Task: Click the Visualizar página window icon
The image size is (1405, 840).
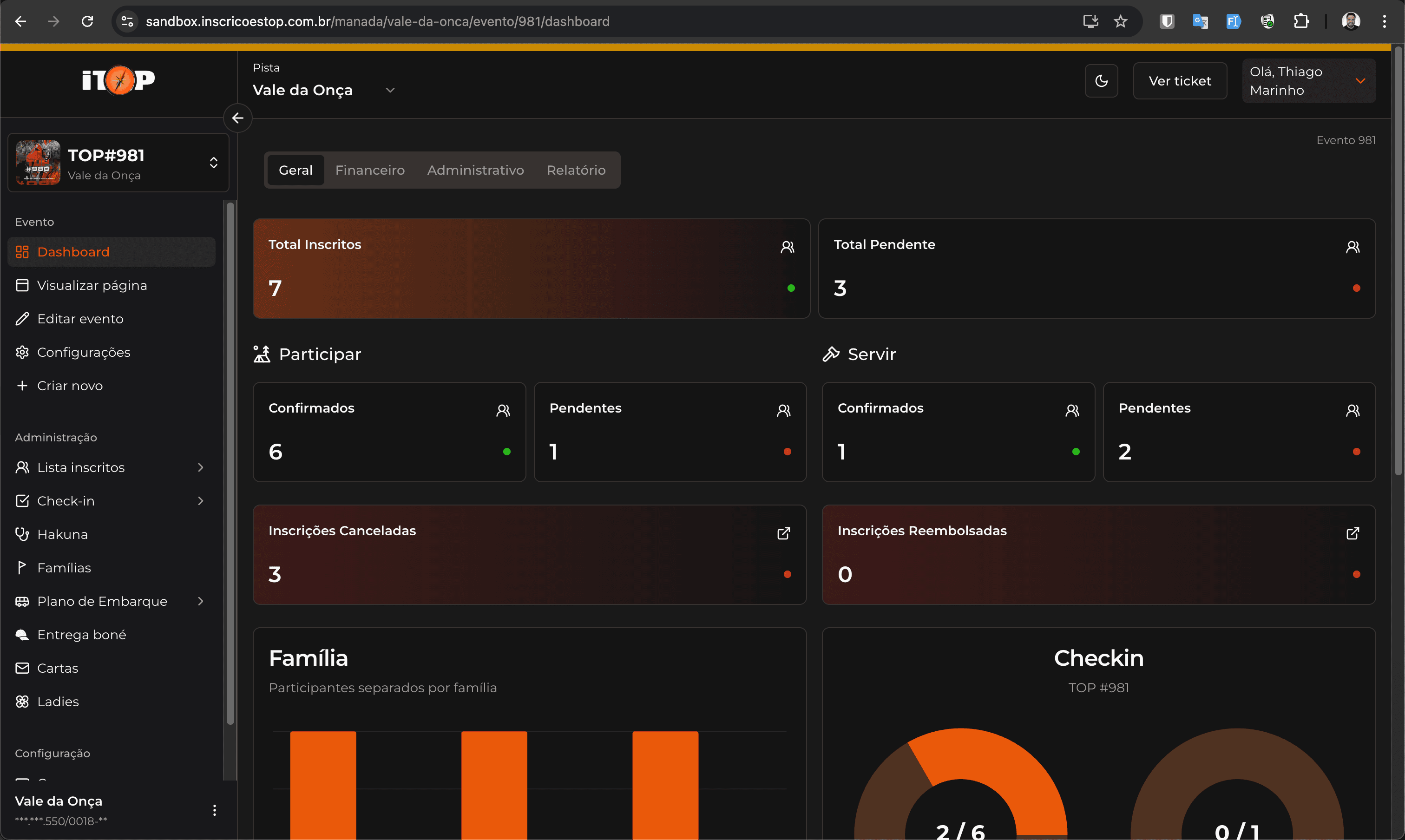Action: (22, 285)
